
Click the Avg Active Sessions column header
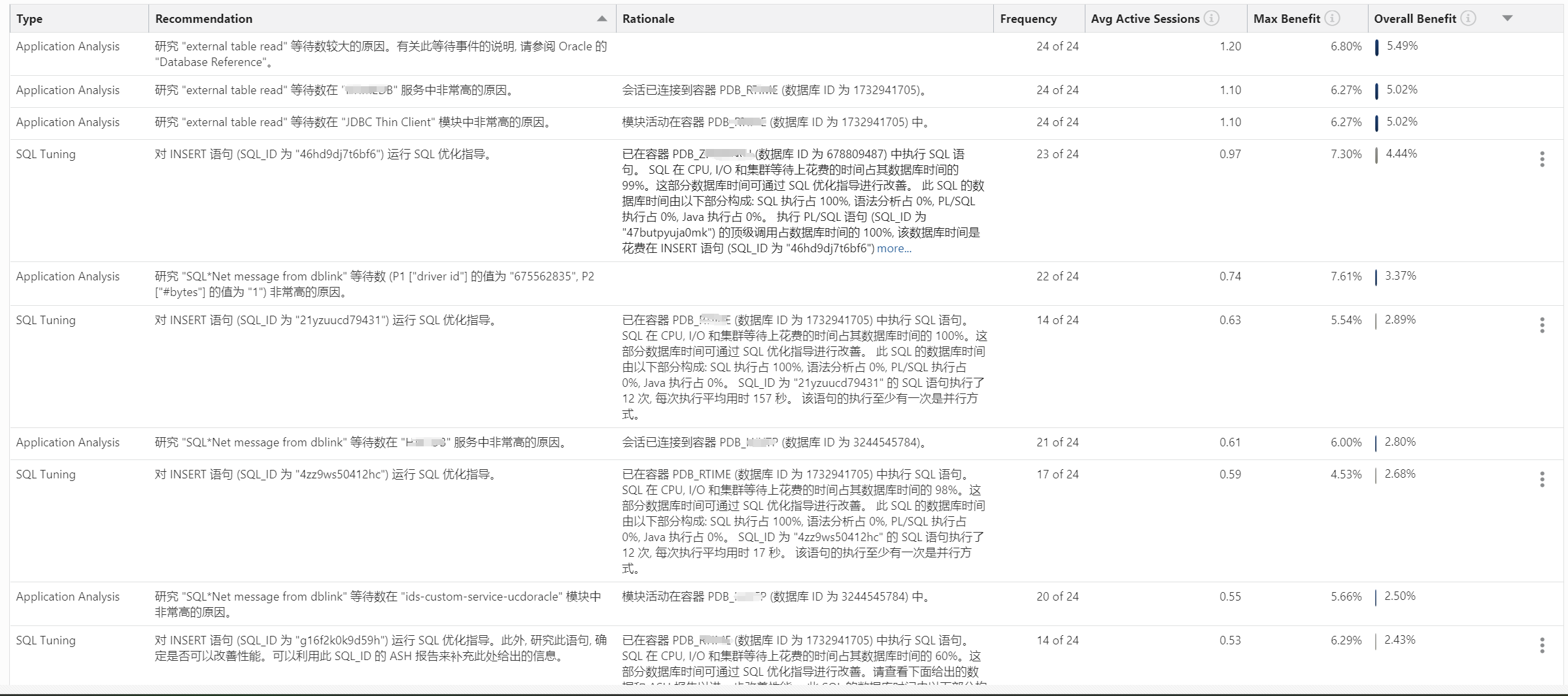pyautogui.click(x=1145, y=19)
